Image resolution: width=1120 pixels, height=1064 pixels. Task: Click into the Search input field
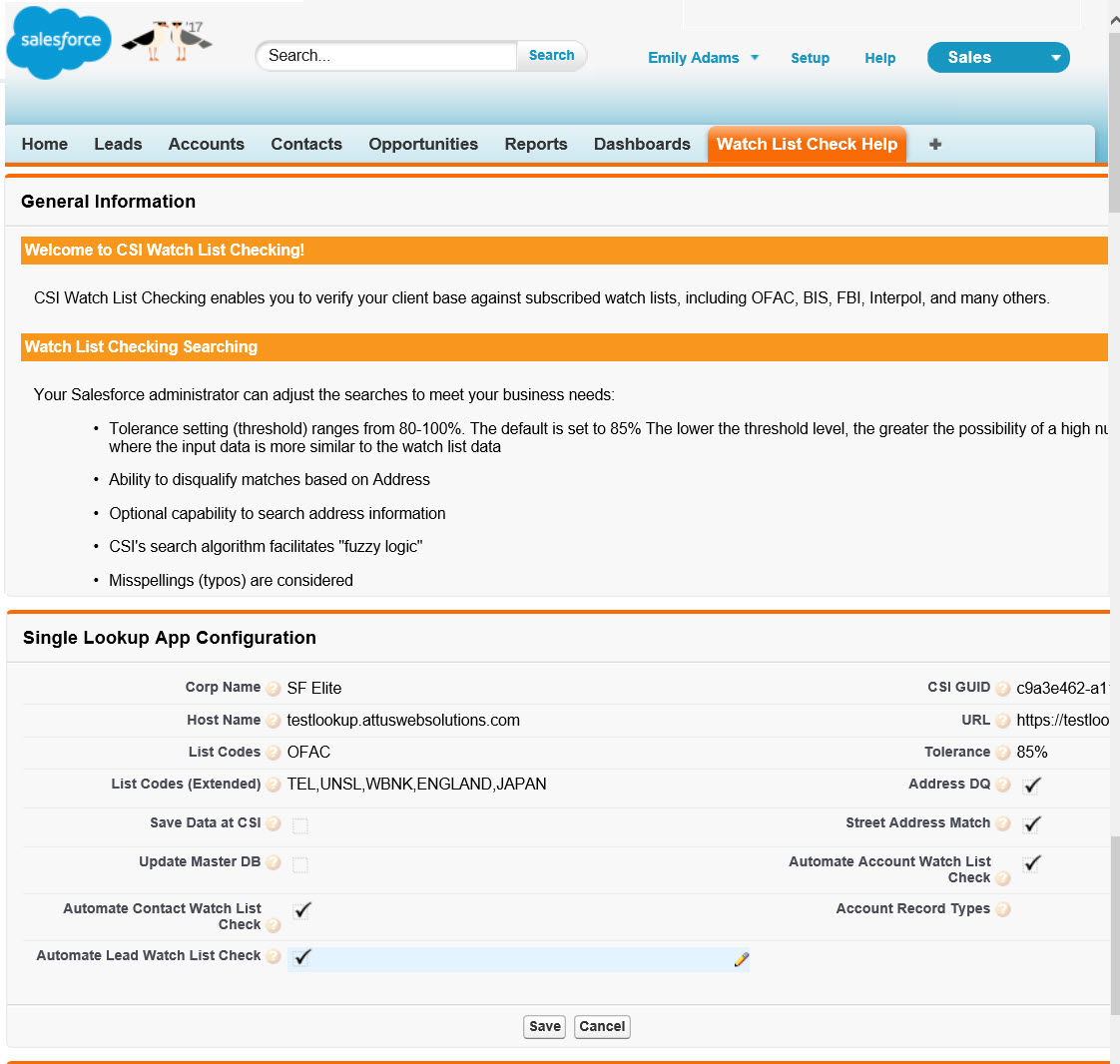[x=386, y=56]
